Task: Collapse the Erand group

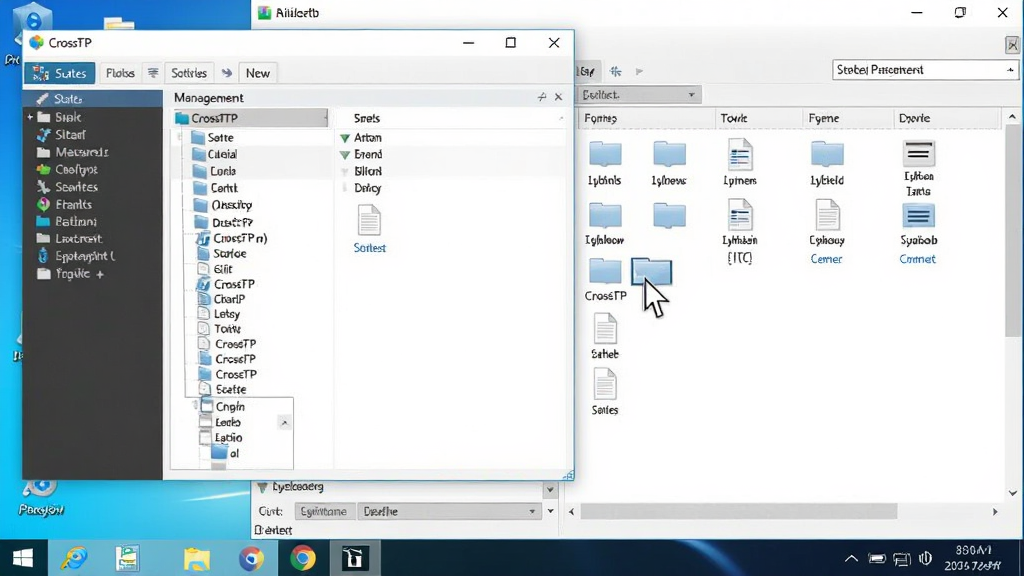Action: pos(345,155)
